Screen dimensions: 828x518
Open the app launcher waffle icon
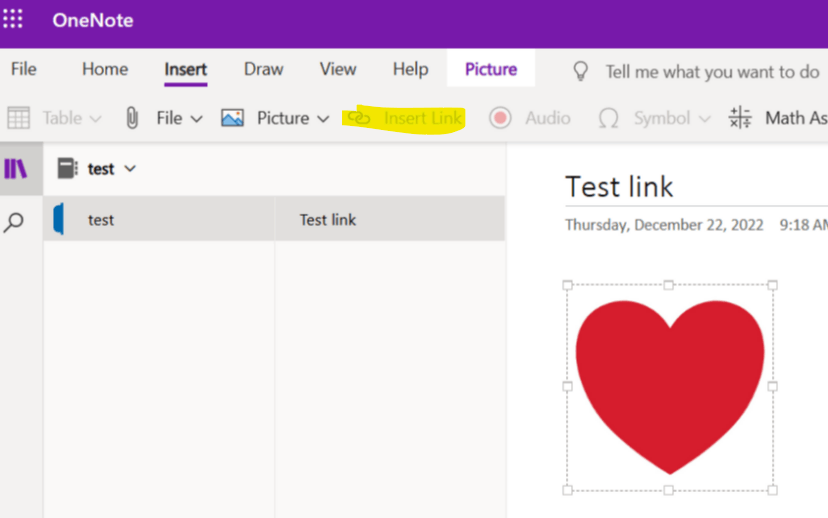point(13,19)
